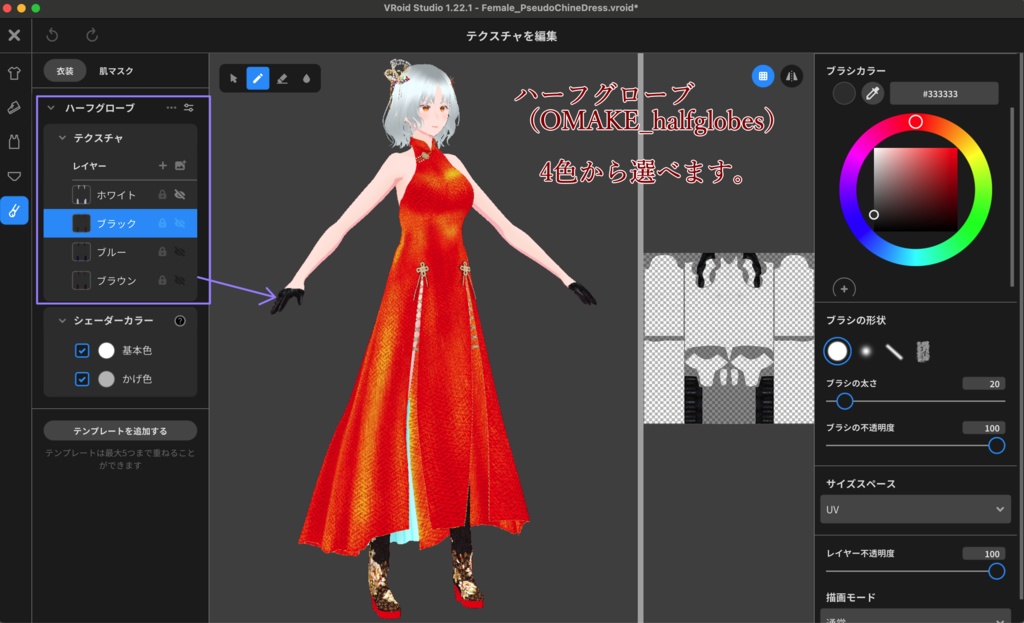Screen dimensions: 1024x623
Task: Select the brush pen tool
Action: pyautogui.click(x=258, y=78)
